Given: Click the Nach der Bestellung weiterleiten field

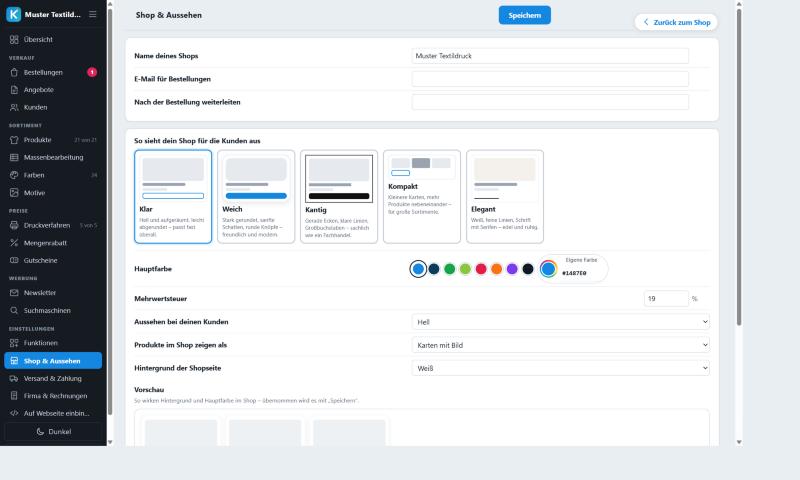Looking at the screenshot, I should (x=550, y=102).
